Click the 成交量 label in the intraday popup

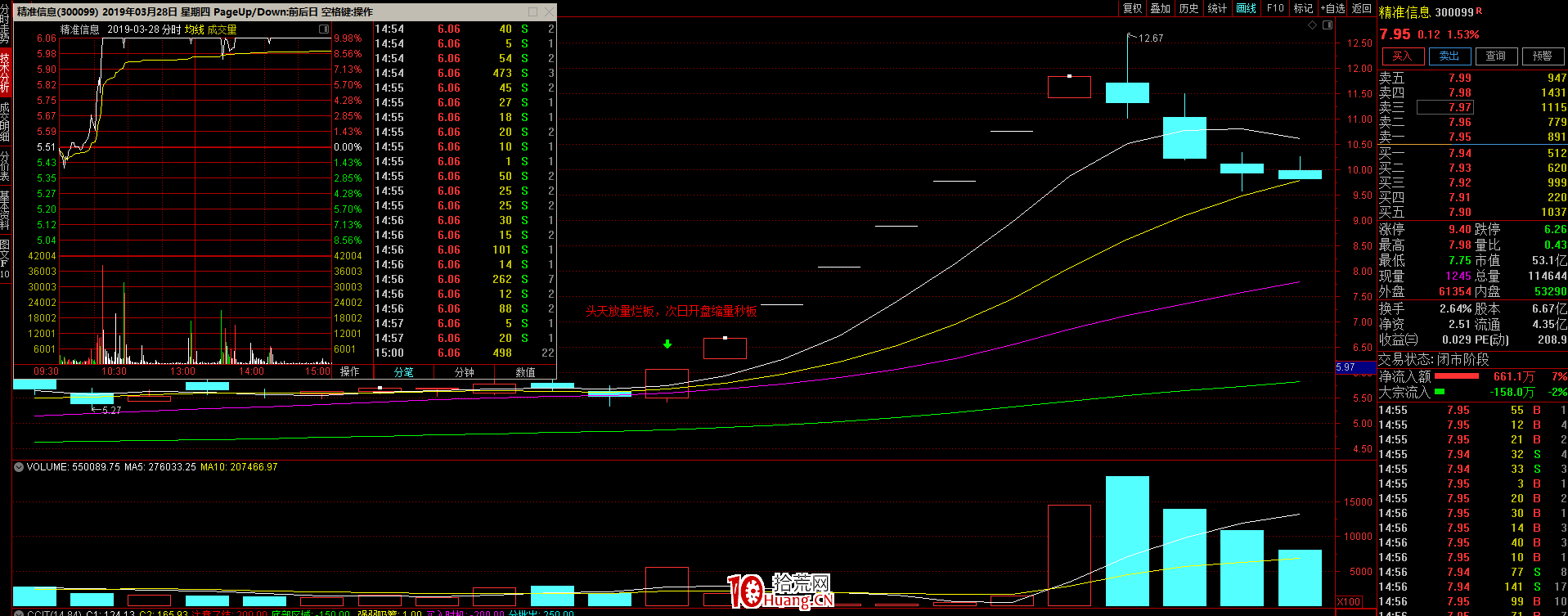tap(222, 29)
